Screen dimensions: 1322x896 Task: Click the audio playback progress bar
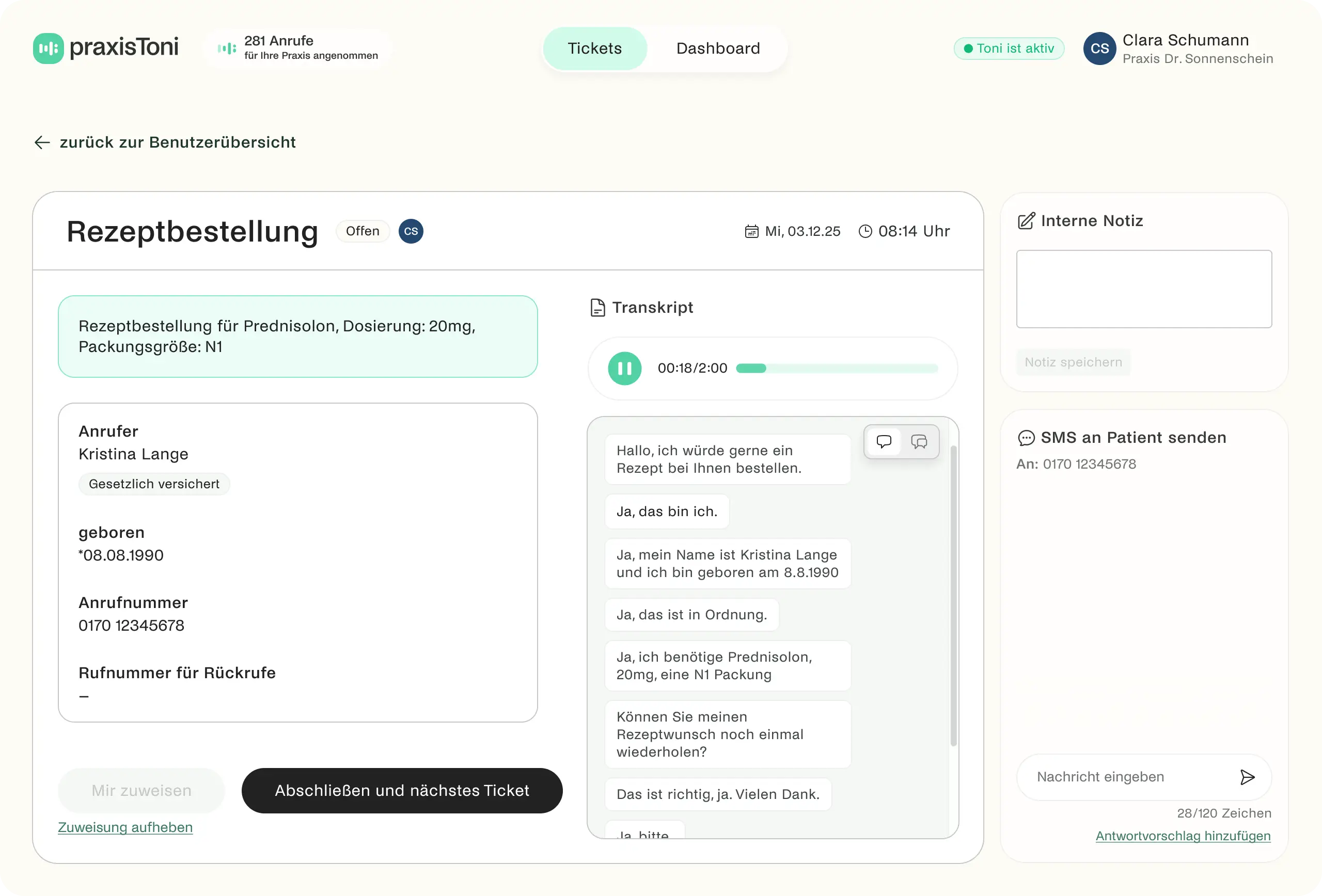point(836,368)
